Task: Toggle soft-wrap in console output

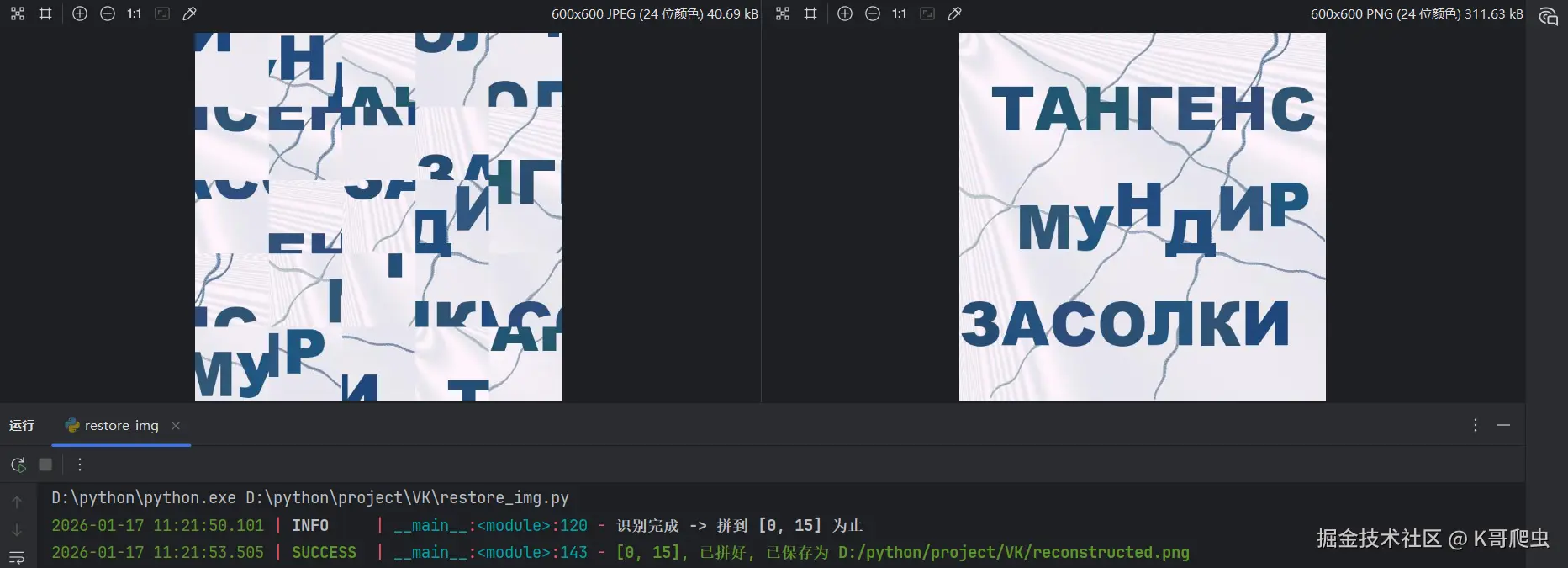Action: click(x=17, y=557)
